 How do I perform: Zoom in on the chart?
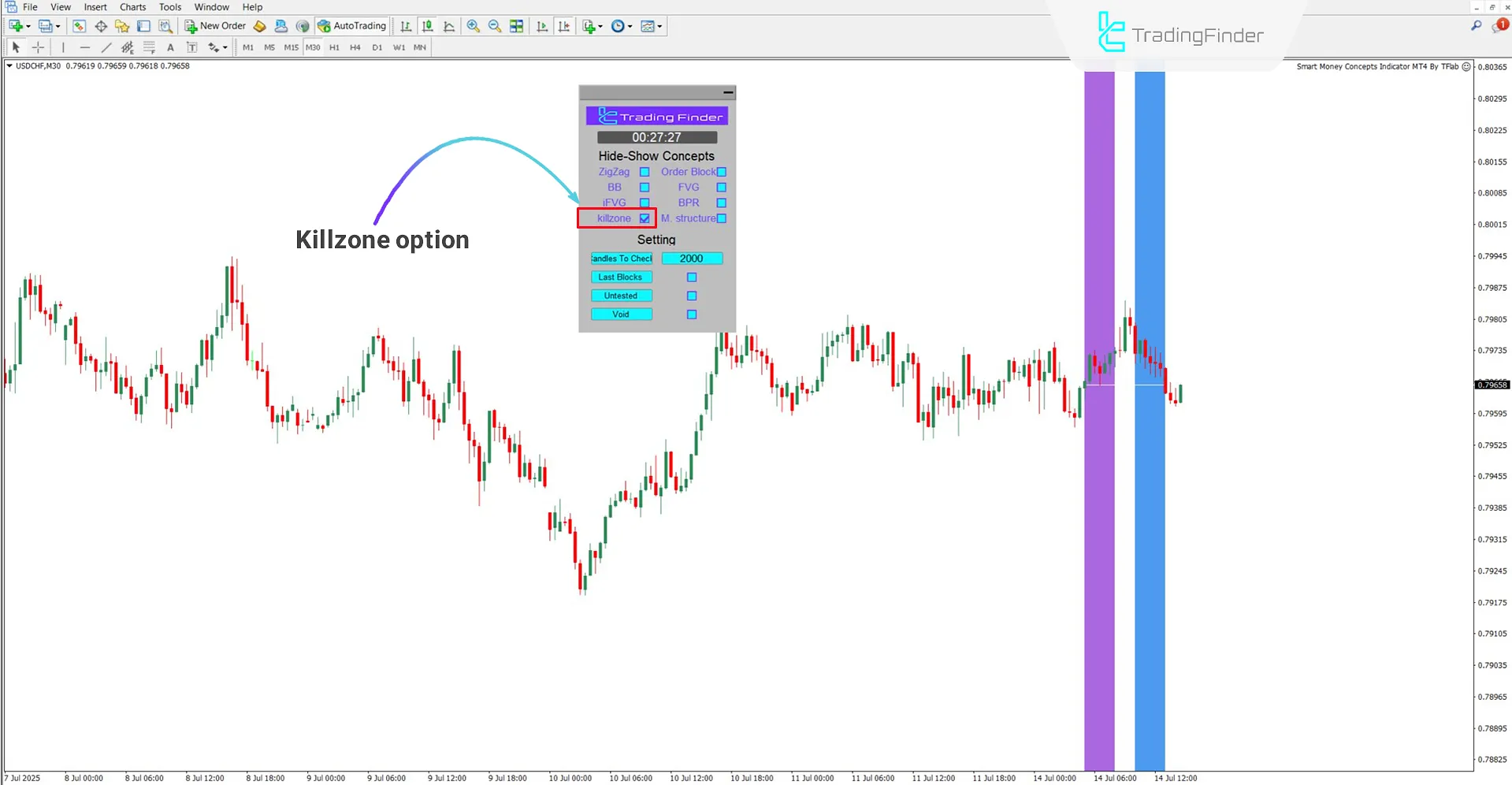click(474, 26)
